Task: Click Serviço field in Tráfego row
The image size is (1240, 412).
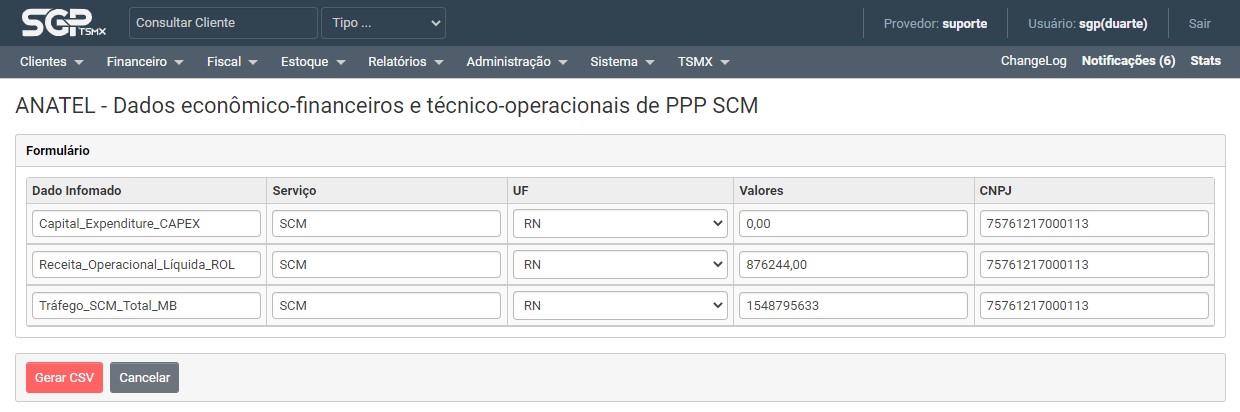Action: click(386, 305)
